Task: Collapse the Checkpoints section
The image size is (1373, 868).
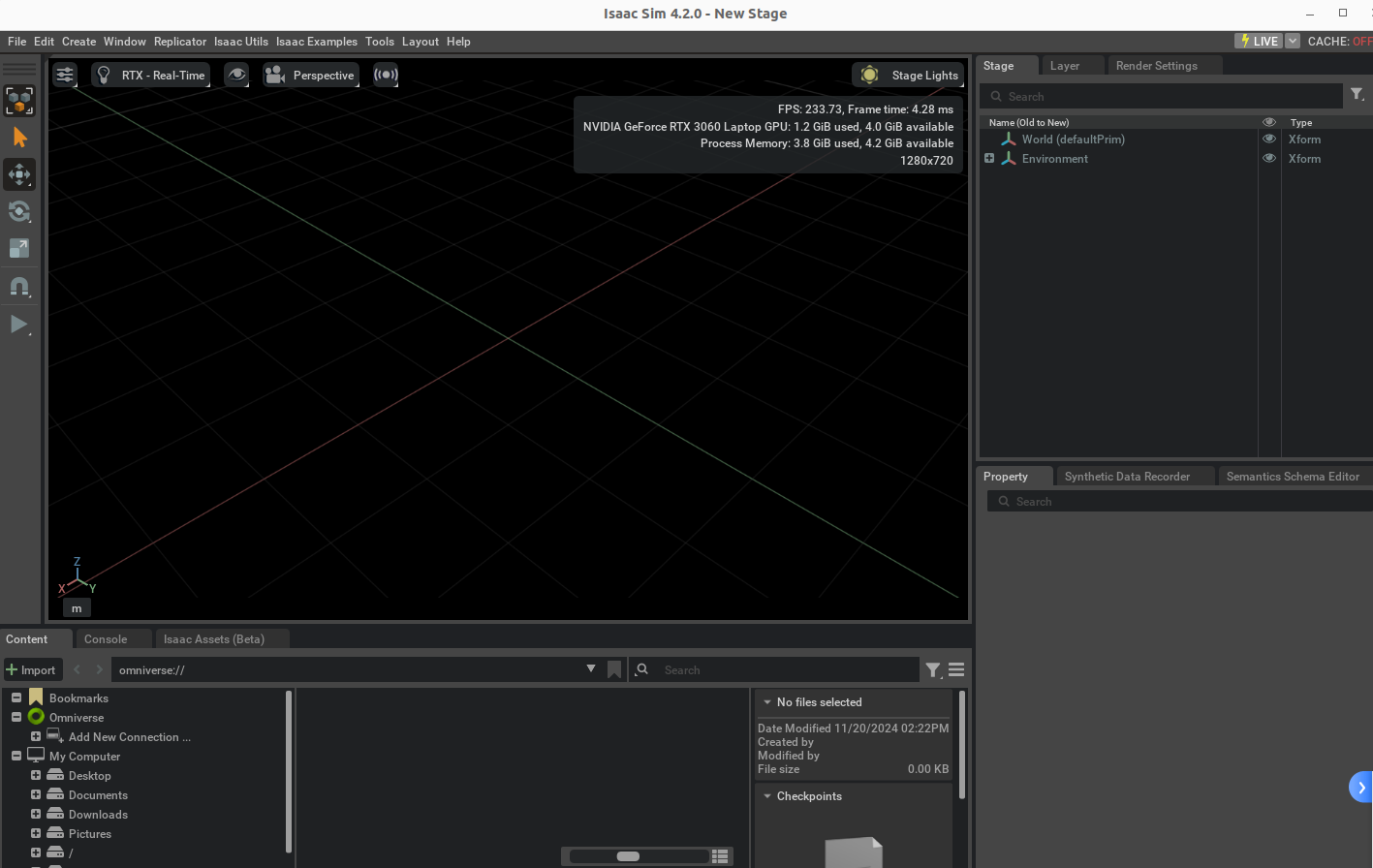Action: coord(767,796)
